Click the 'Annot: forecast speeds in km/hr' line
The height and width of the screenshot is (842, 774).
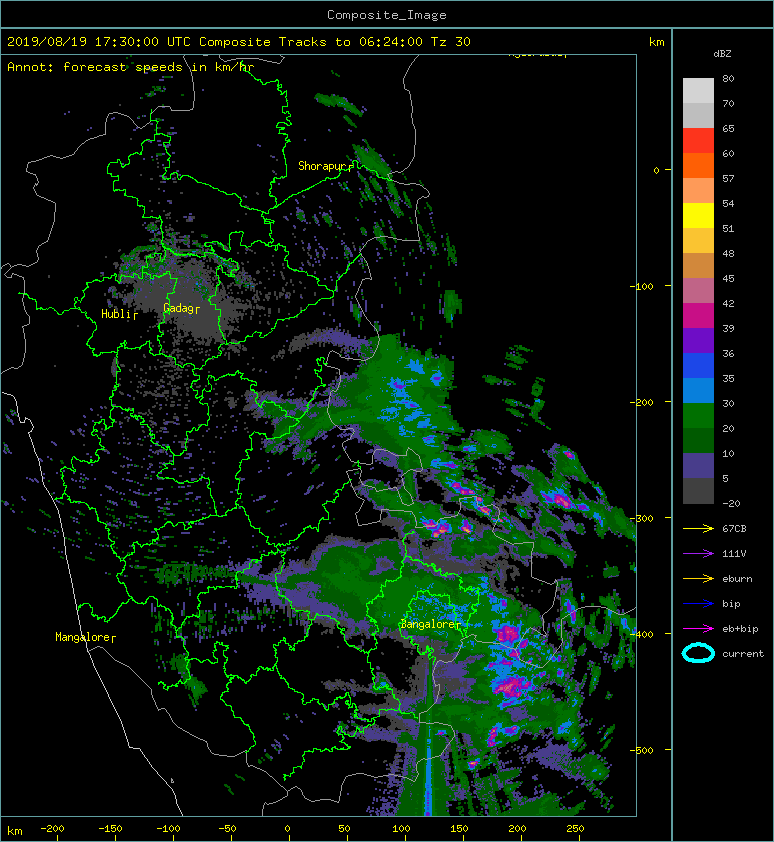click(130, 67)
